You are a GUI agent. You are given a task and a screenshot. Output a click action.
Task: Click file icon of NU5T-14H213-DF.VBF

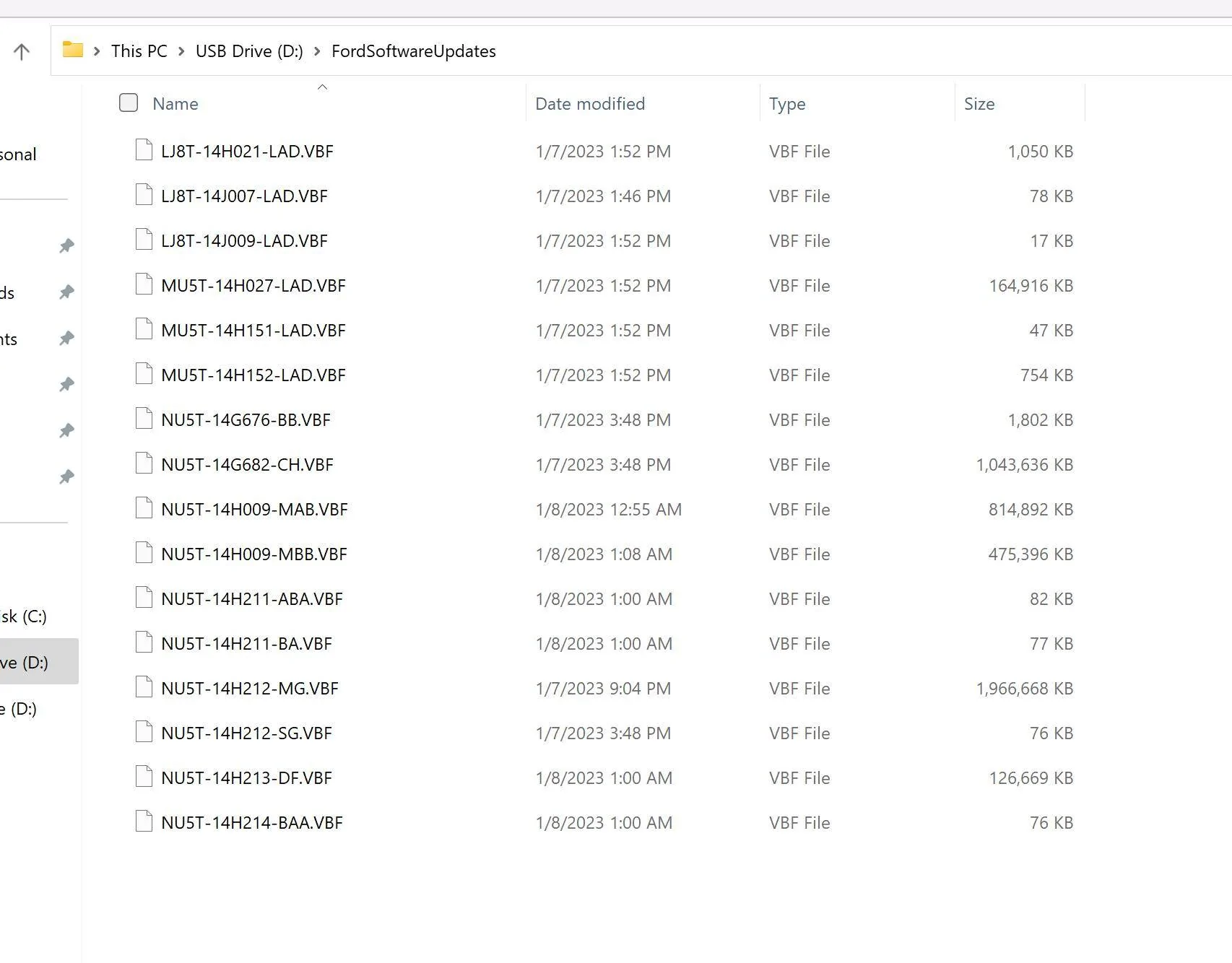coord(144,777)
